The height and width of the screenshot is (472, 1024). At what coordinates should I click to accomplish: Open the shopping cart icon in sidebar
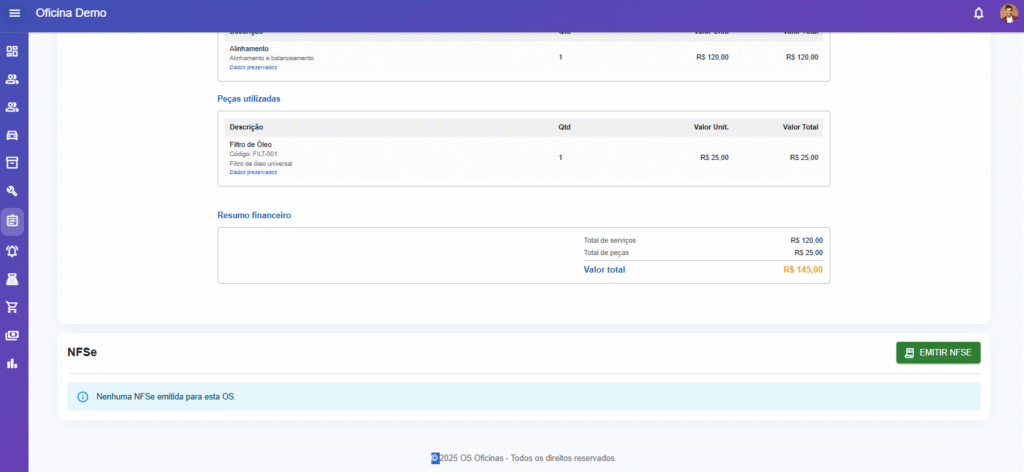(13, 307)
